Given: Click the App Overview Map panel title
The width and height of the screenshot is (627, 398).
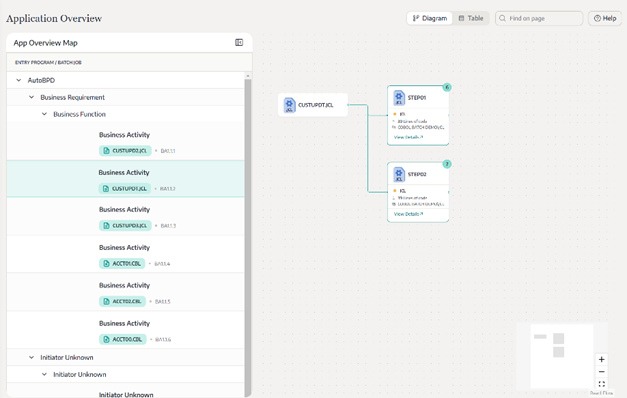Looking at the screenshot, I should 46,43.
